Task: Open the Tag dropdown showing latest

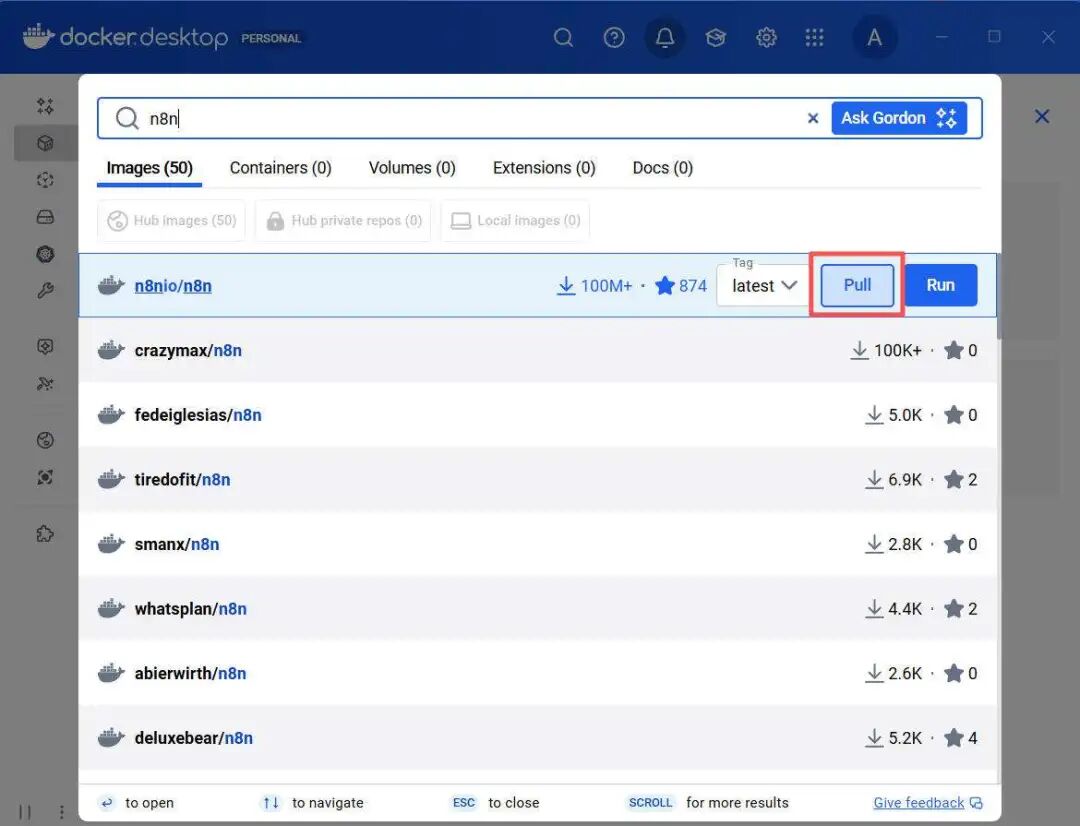Action: [x=763, y=285]
